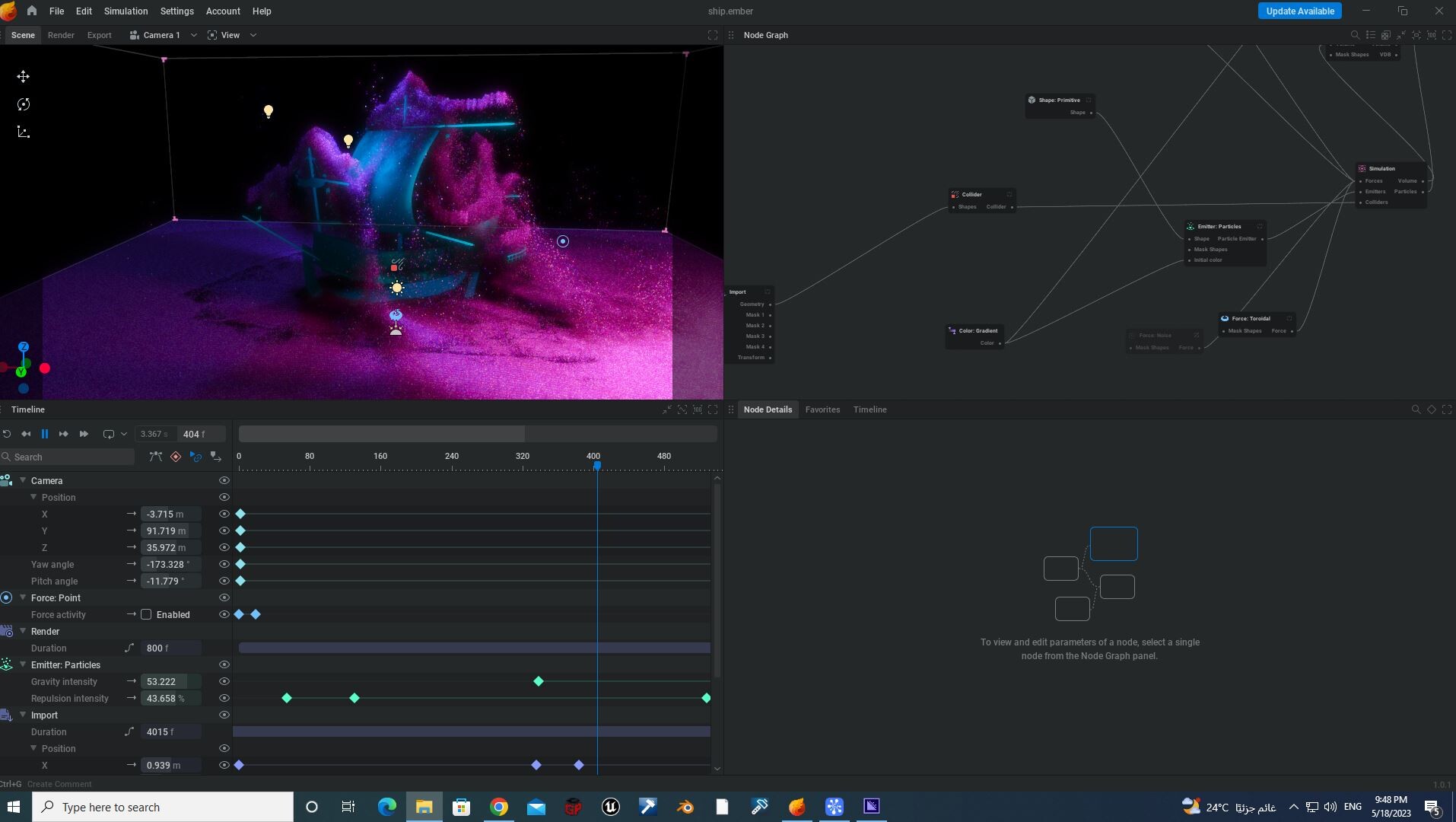Click the red keyframe diamond icon

click(x=176, y=457)
